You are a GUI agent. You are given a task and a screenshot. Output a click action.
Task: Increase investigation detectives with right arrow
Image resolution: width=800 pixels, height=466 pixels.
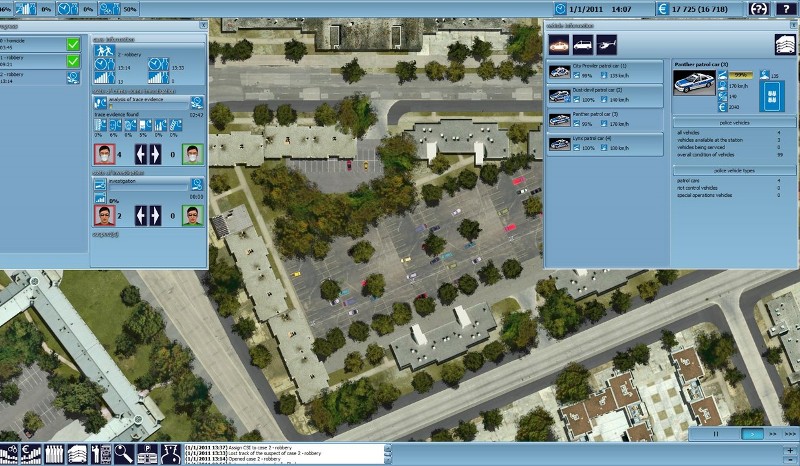(155, 214)
